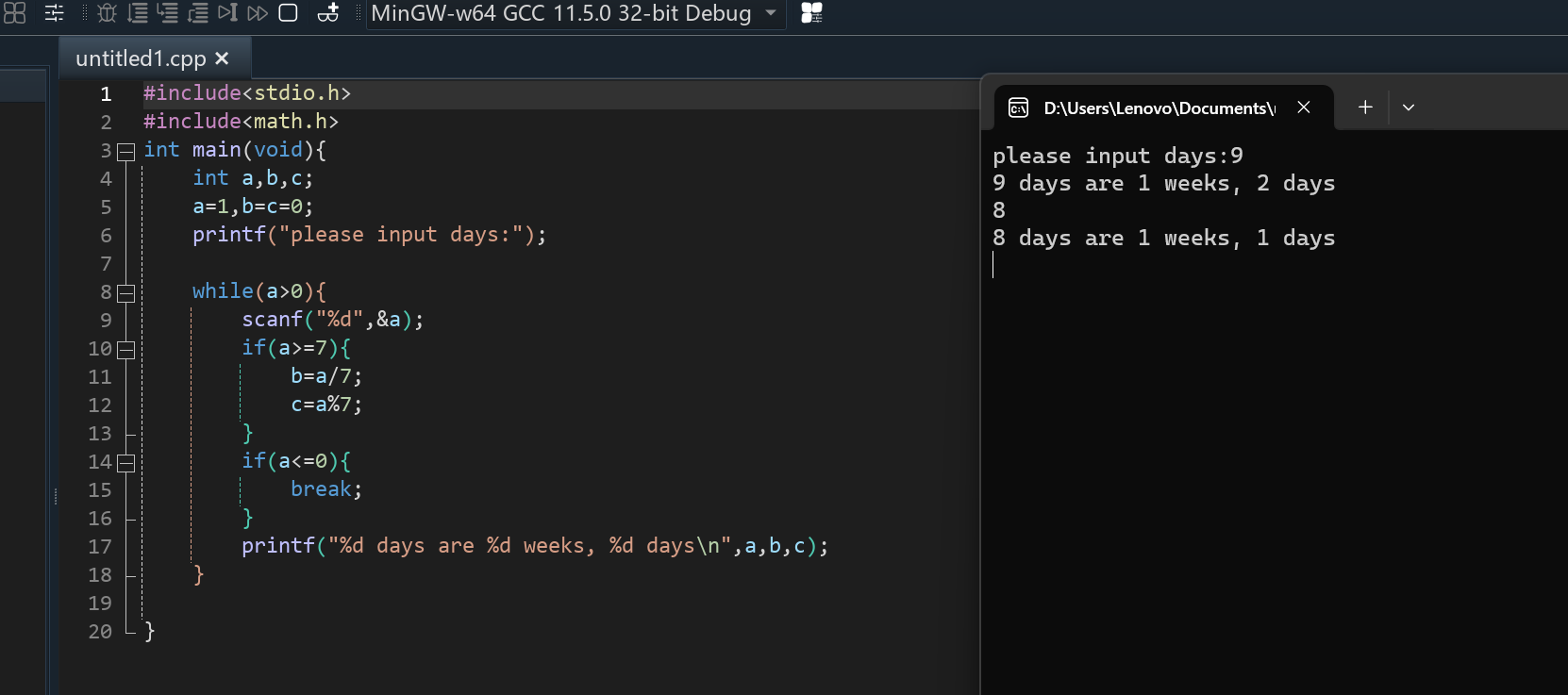The height and width of the screenshot is (695, 1568).
Task: Collapse the if(a<=0) fold at line 14
Action: click(x=125, y=463)
